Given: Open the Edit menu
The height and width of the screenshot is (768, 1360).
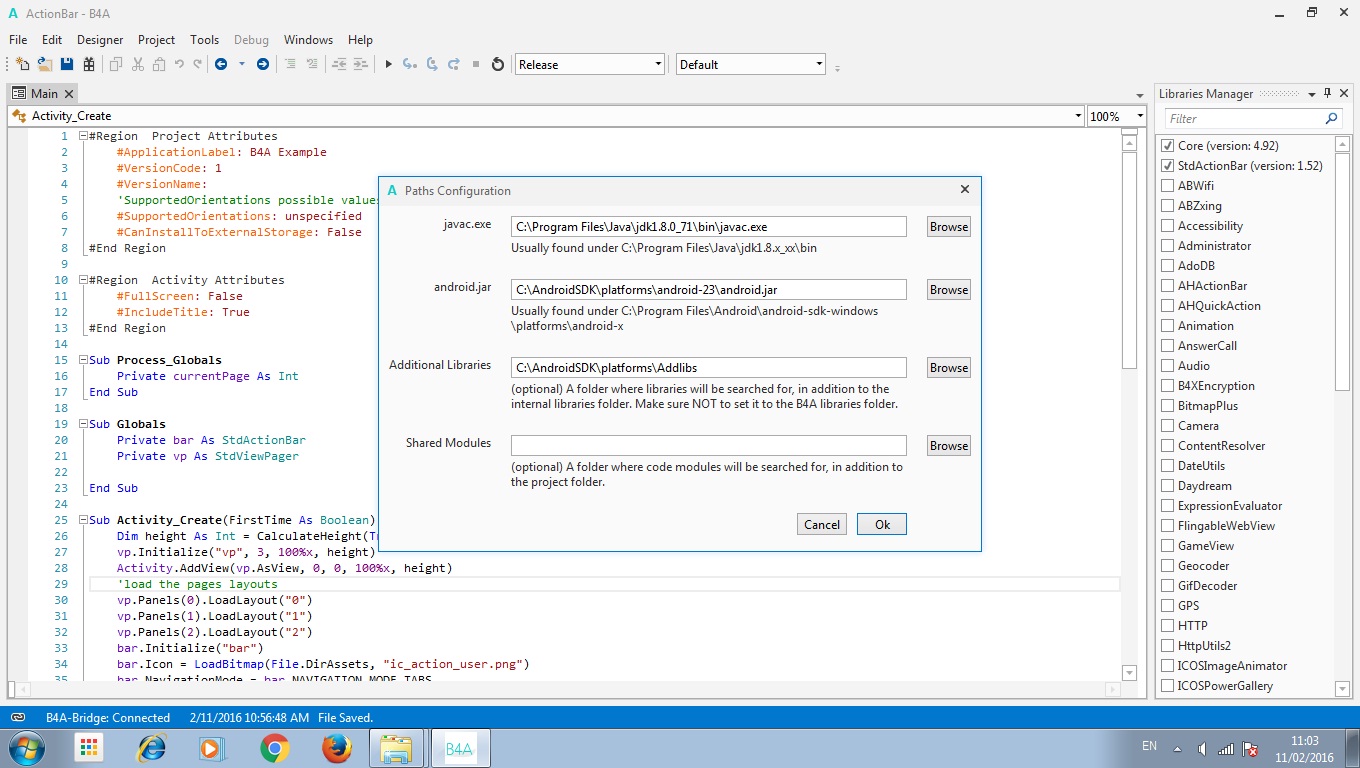Looking at the screenshot, I should (52, 40).
